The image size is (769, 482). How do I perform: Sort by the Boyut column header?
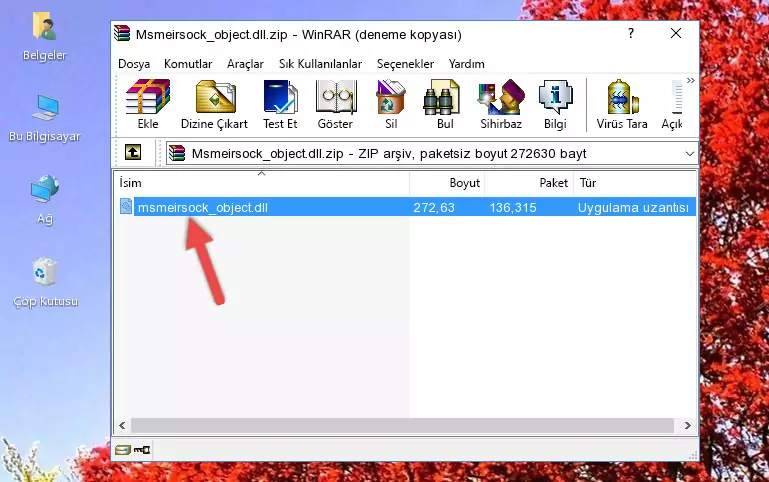(447, 183)
